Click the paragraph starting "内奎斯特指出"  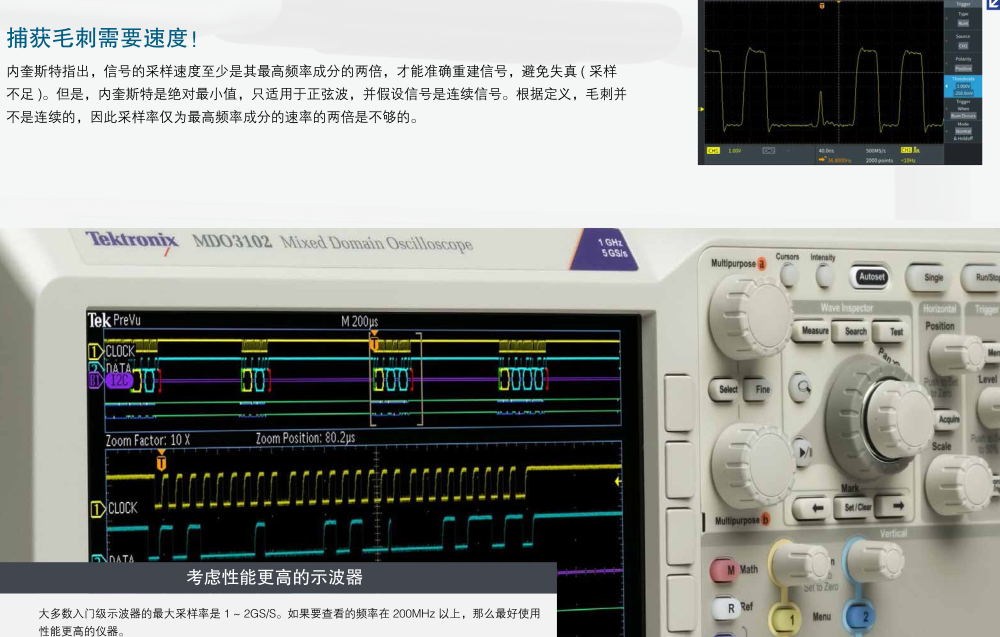tap(316, 94)
